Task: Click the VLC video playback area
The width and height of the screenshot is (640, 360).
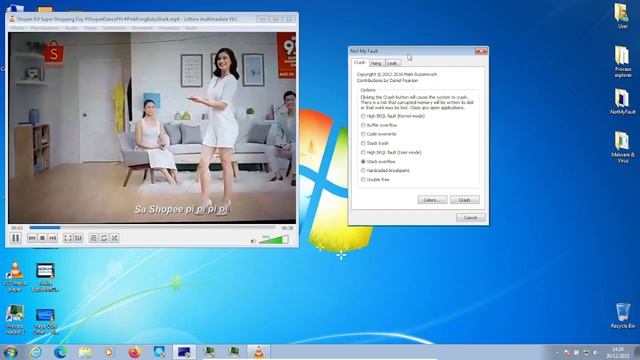Action: pyautogui.click(x=152, y=128)
